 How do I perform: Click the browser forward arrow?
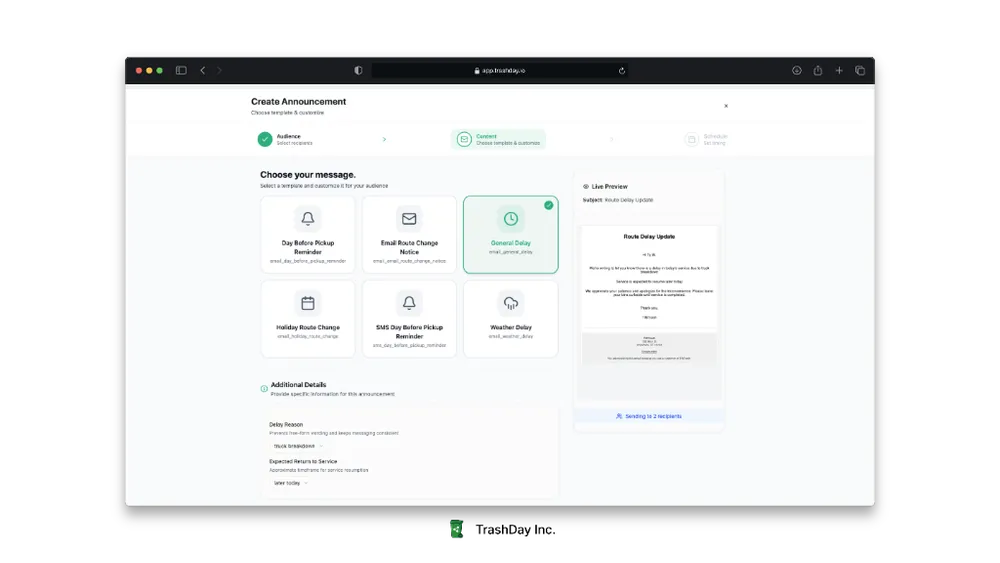pos(219,70)
